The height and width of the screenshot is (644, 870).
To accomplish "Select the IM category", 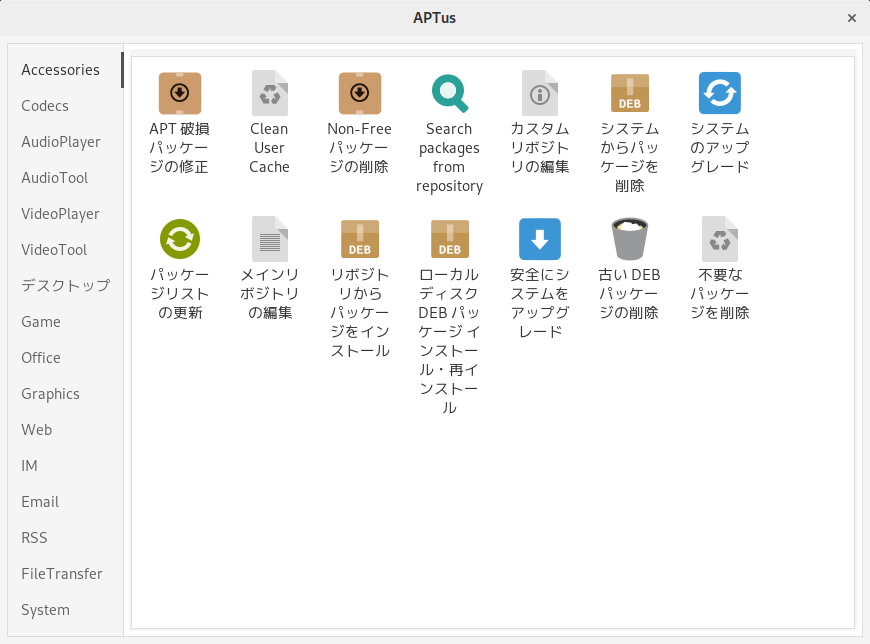I will click(65, 466).
